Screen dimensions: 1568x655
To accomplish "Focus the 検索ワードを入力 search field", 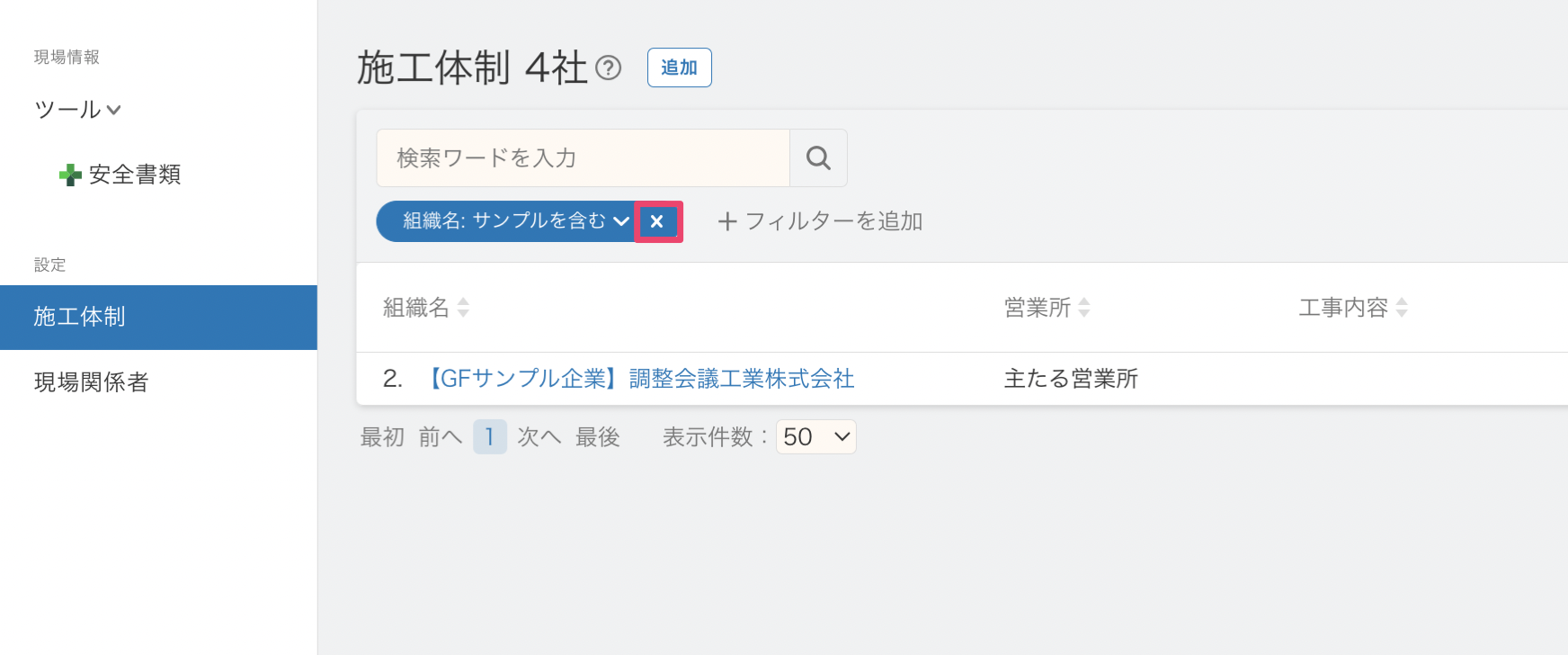I will pos(584,157).
